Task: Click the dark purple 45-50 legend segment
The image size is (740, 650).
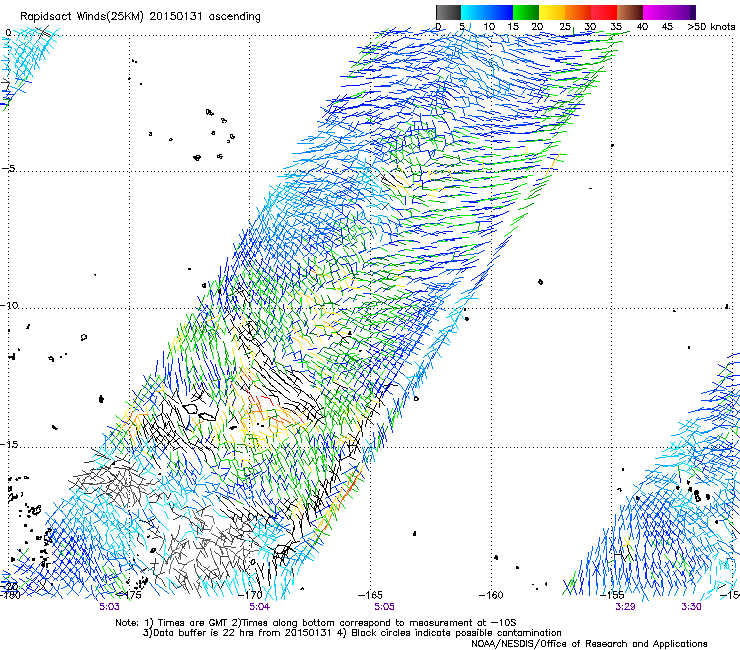Action: tap(682, 12)
